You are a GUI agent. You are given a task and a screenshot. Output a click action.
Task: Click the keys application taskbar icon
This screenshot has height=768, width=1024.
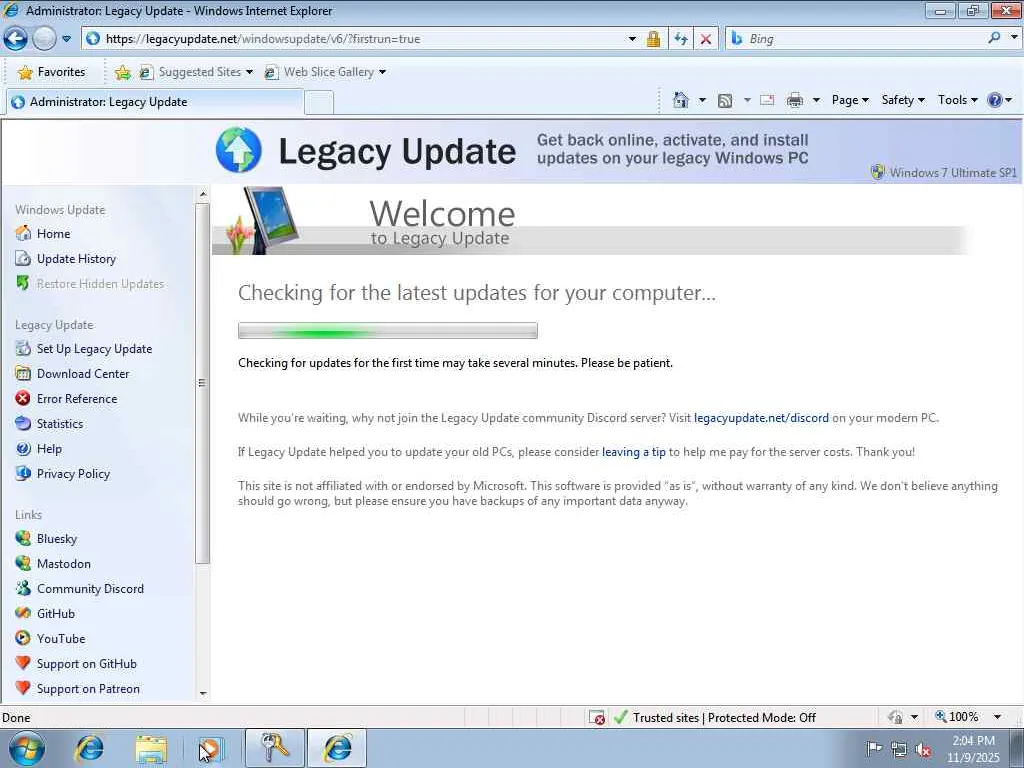click(275, 748)
